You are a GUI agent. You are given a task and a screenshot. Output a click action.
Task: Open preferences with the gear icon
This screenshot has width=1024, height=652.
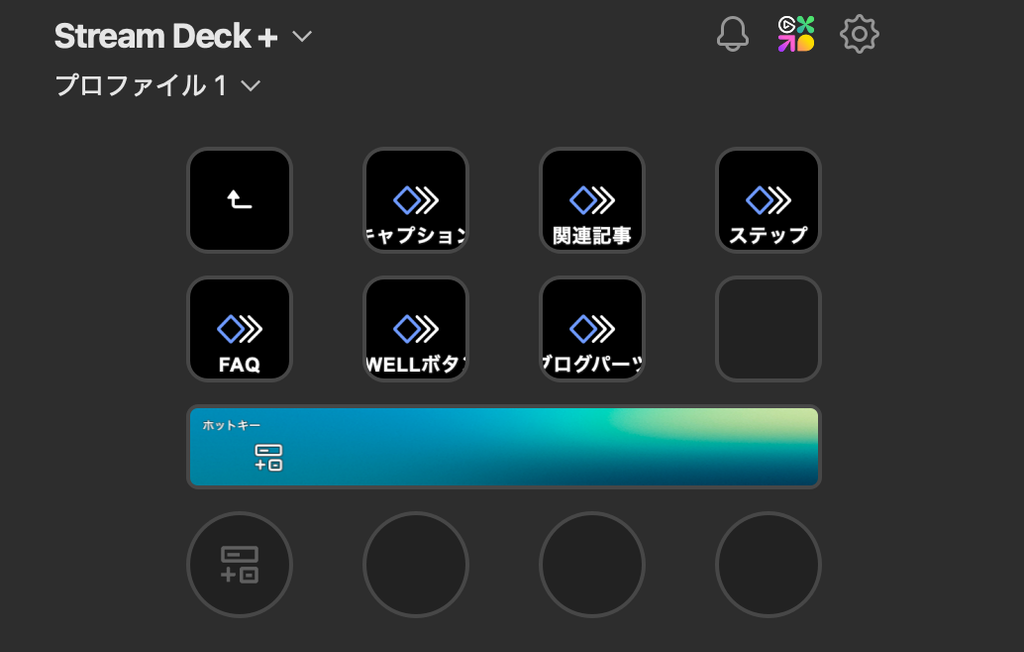click(859, 34)
